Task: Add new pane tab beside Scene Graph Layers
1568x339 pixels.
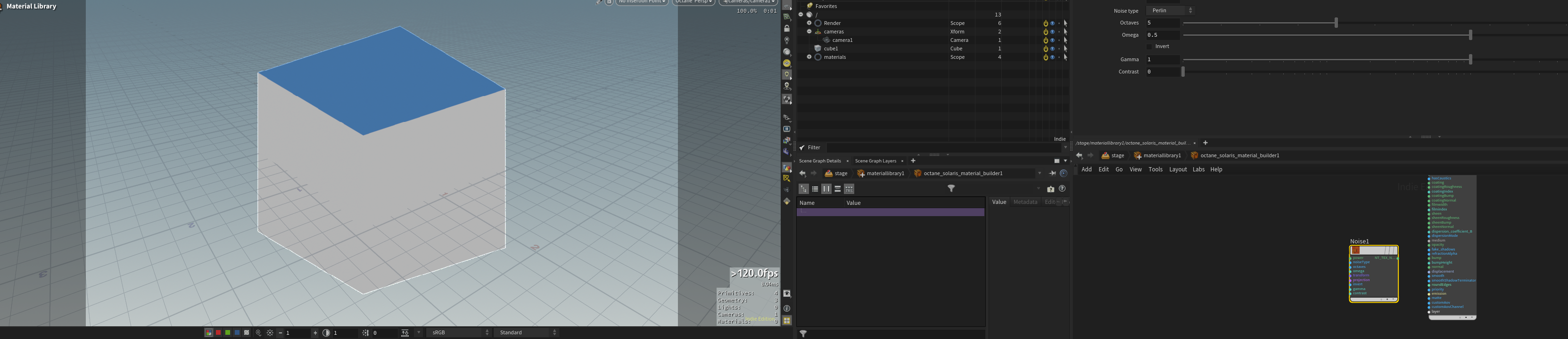Action: pos(913,161)
